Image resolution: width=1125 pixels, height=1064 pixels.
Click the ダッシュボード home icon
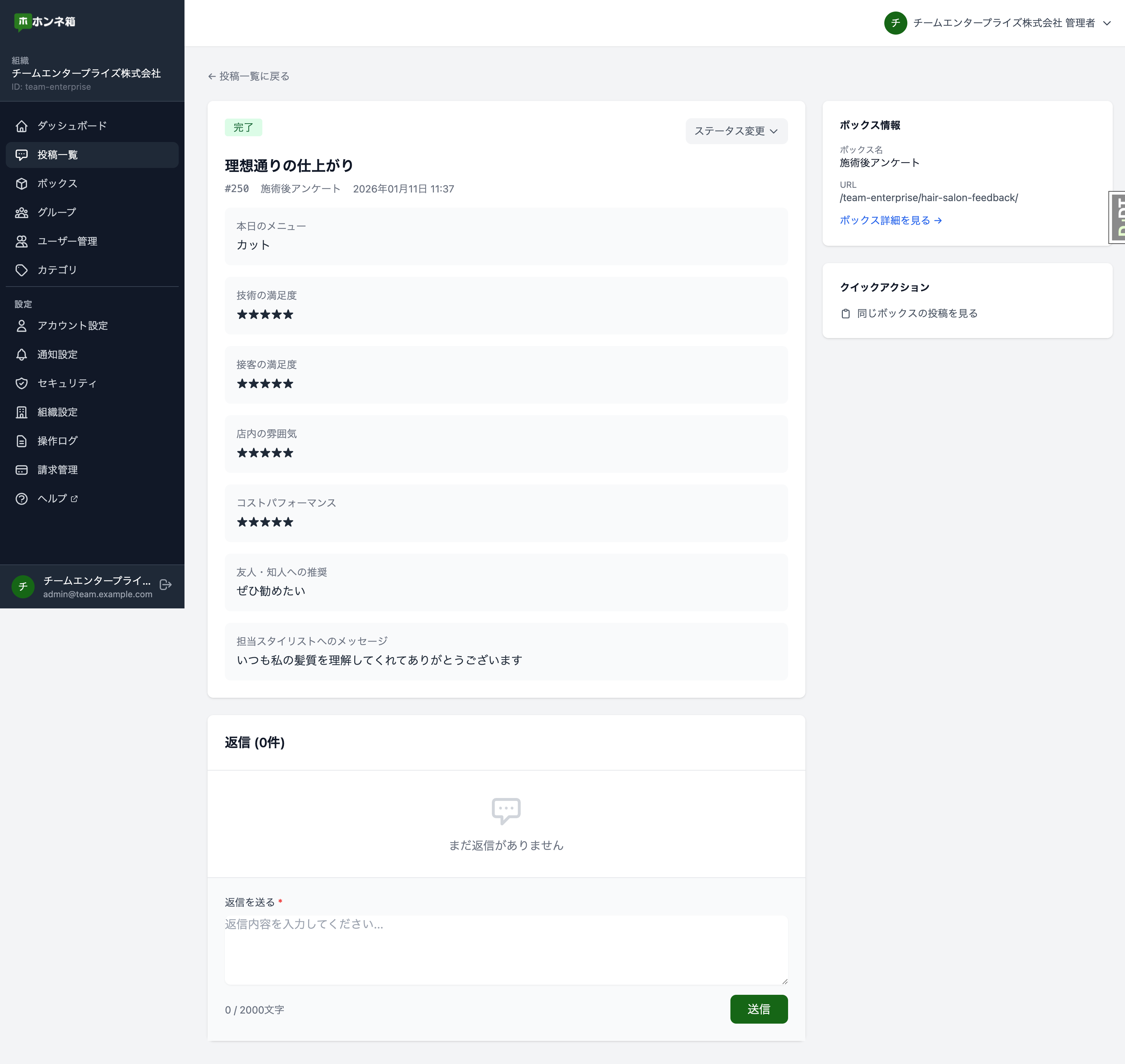point(22,126)
